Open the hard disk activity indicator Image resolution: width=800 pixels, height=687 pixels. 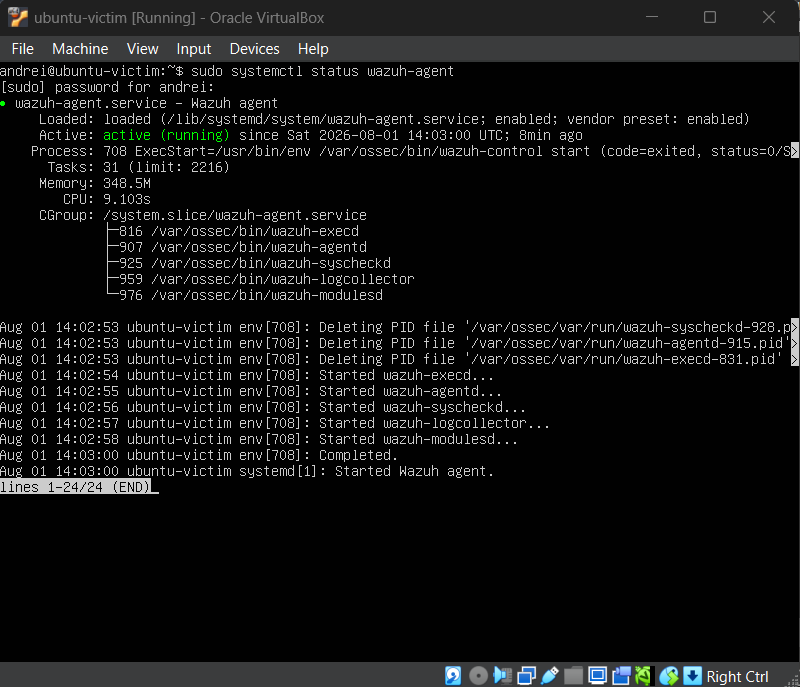tap(453, 676)
